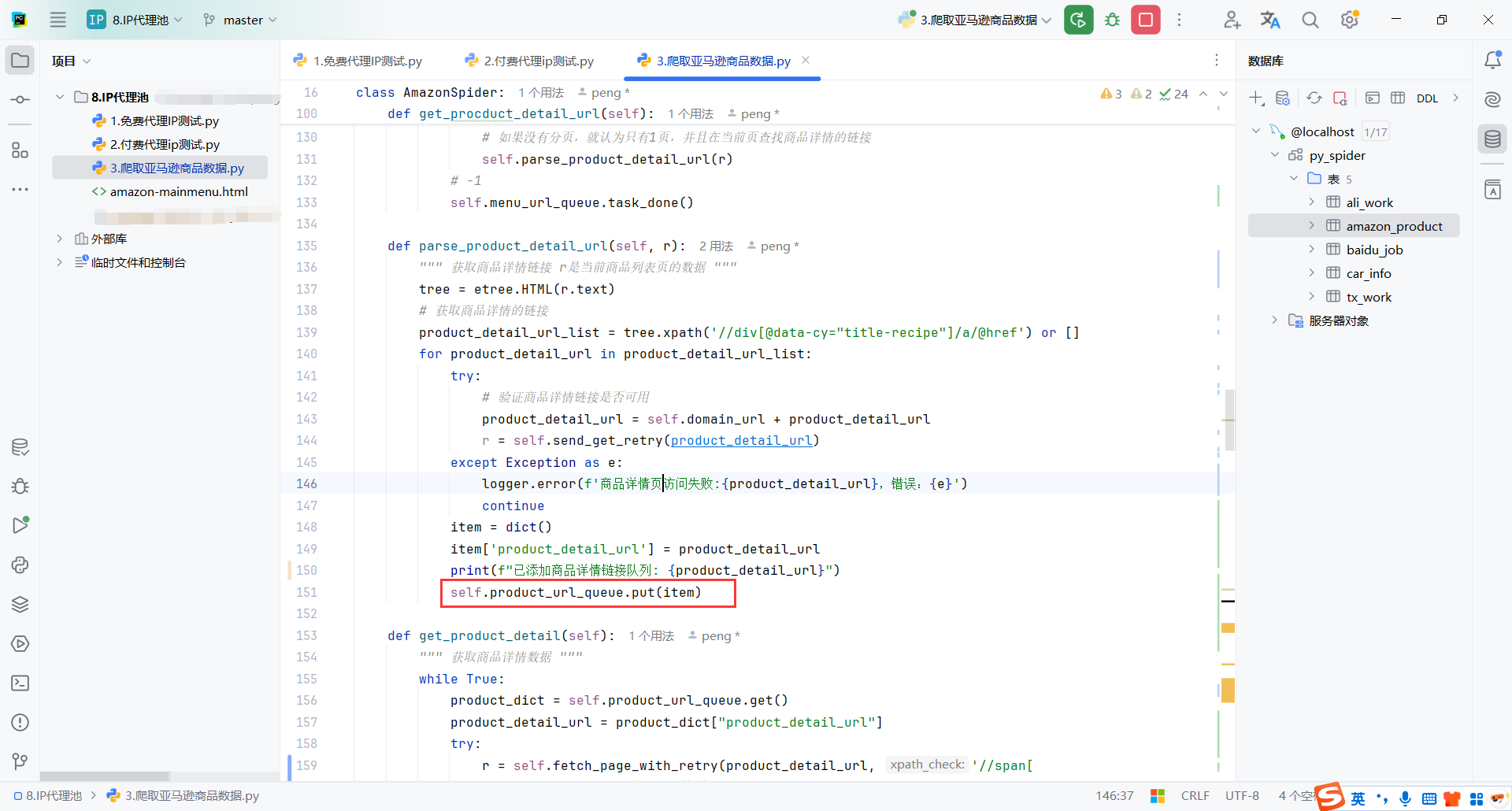Open the 项目 view dropdown

click(x=71, y=61)
